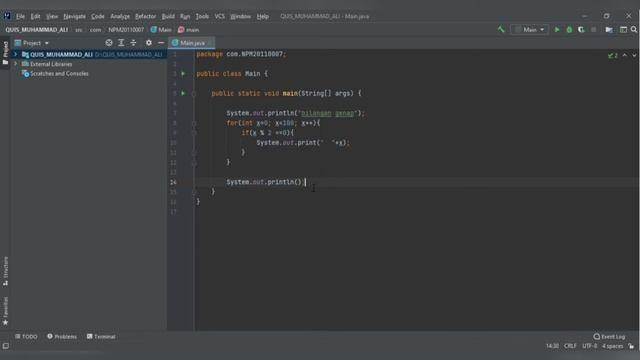Open the Tools menu

click(x=202, y=16)
